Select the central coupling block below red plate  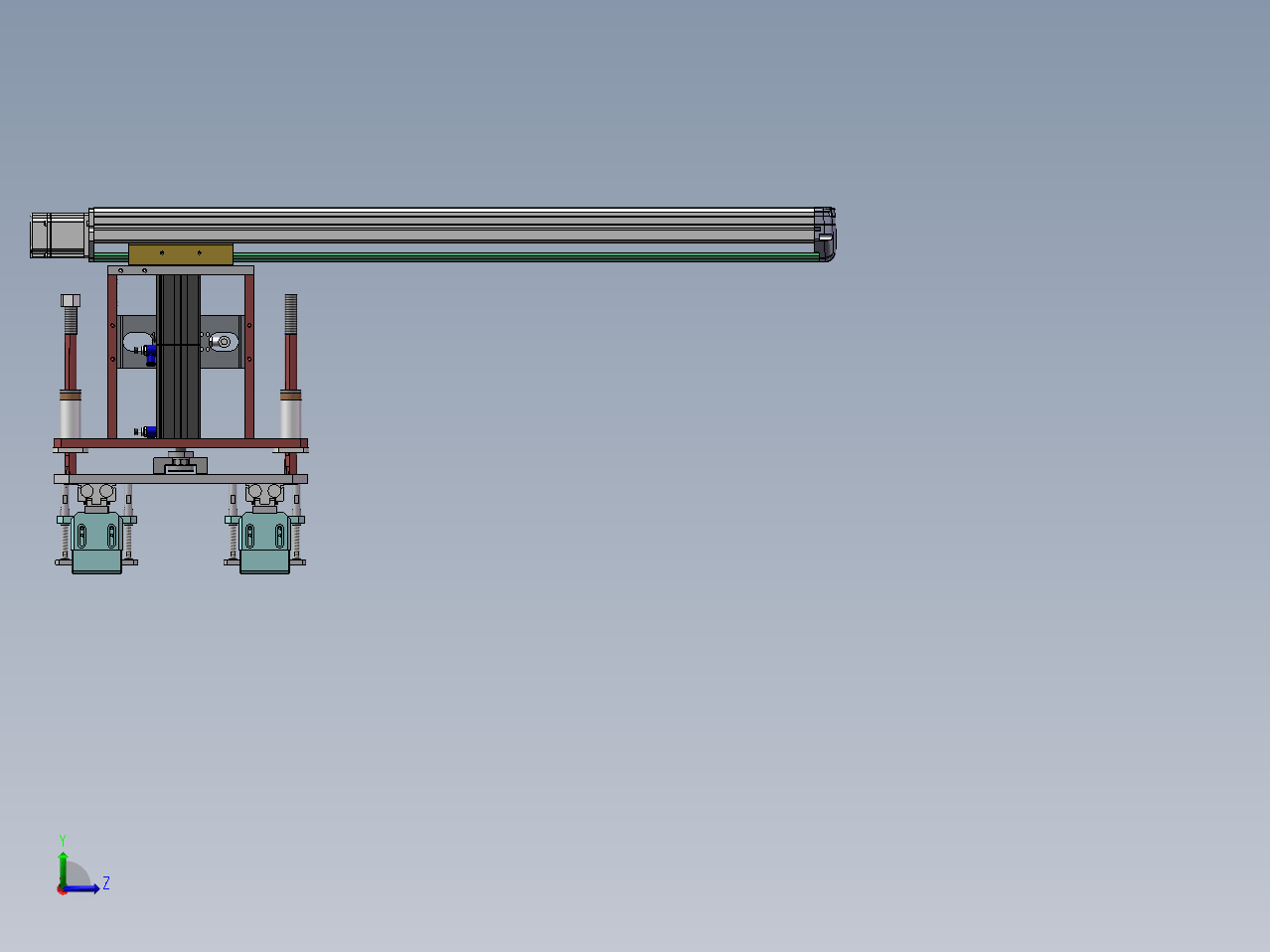coord(180,464)
